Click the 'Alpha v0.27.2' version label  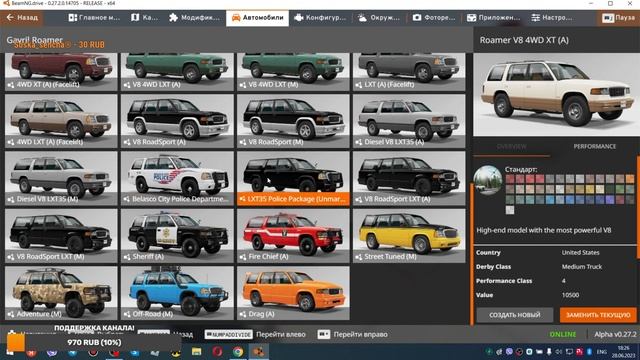coord(615,334)
